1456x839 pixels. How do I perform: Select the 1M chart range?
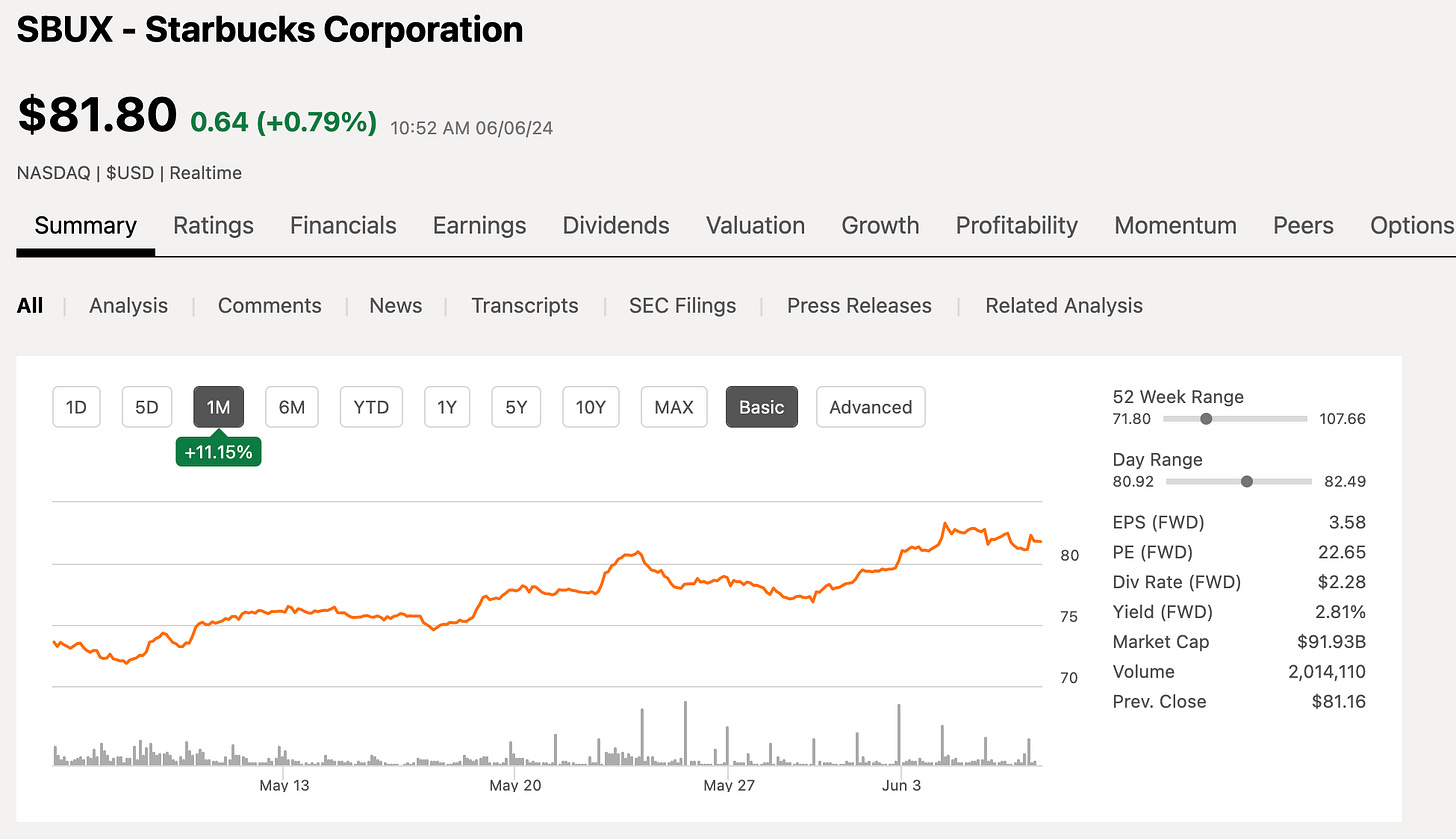coord(218,407)
